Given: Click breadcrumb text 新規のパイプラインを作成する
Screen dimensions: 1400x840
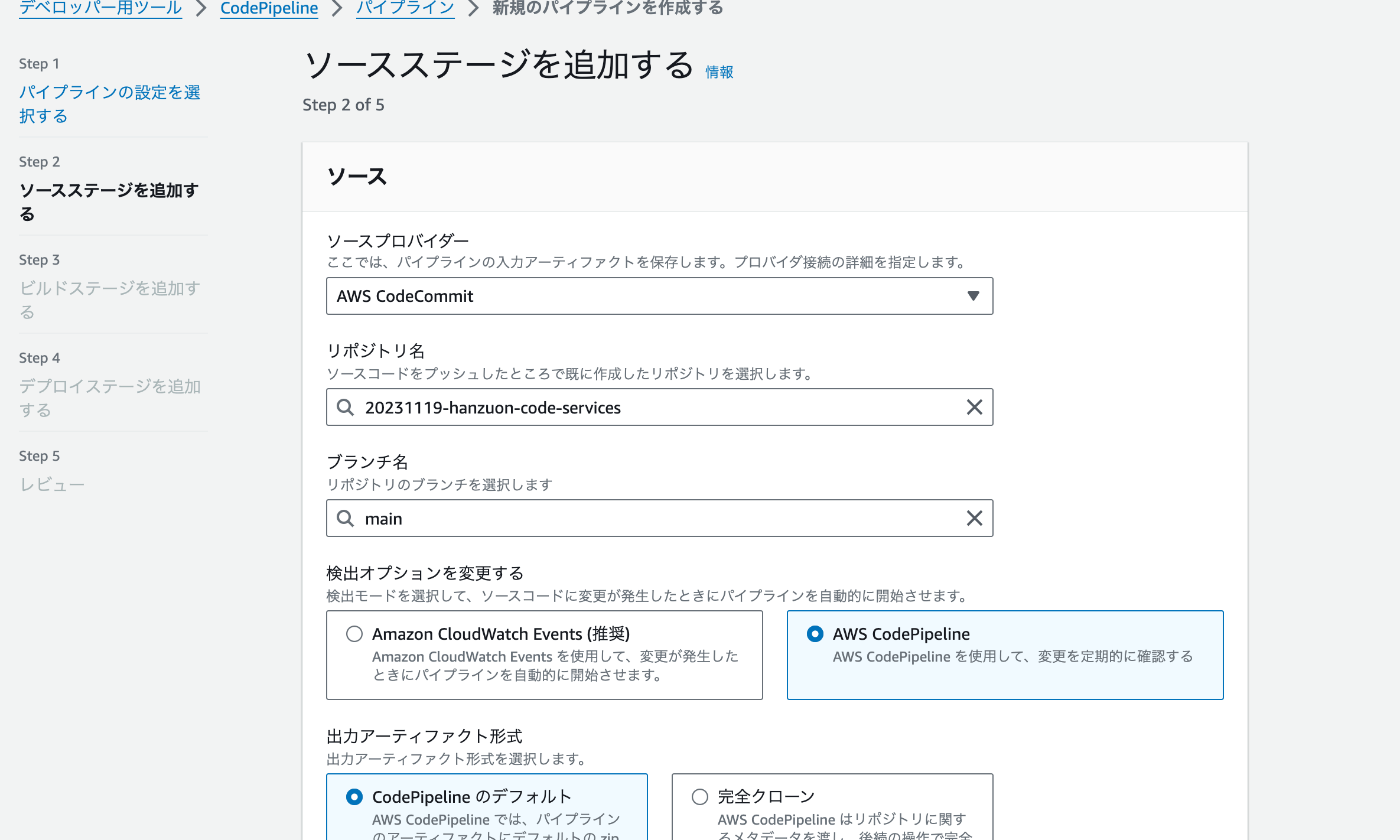Looking at the screenshot, I should (608, 8).
